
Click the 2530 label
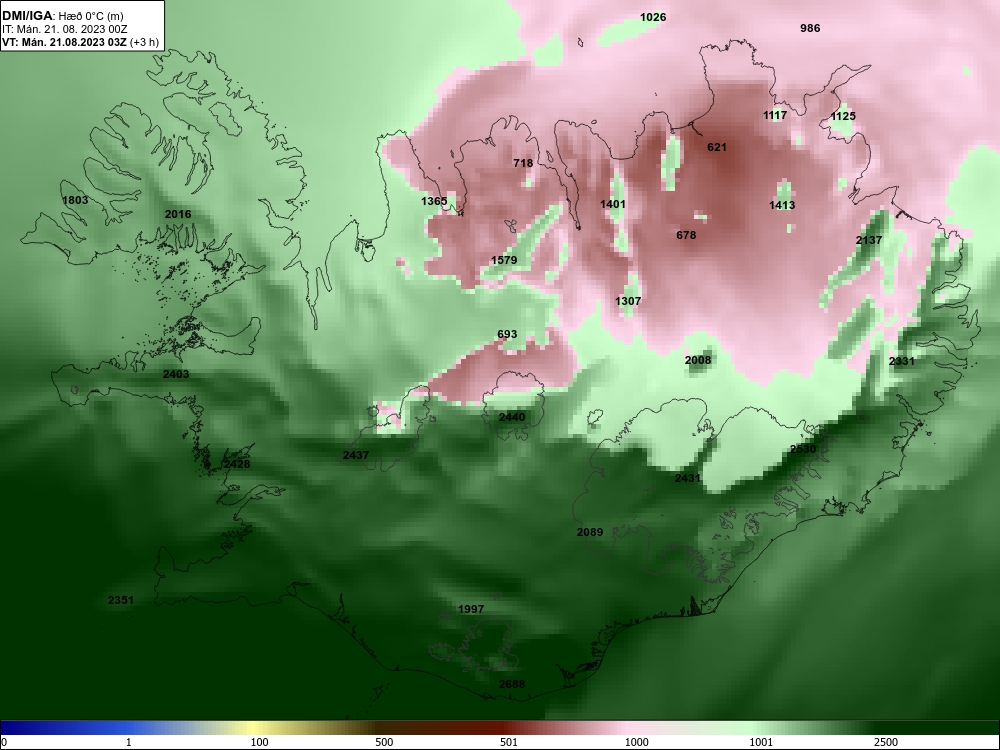(803, 450)
